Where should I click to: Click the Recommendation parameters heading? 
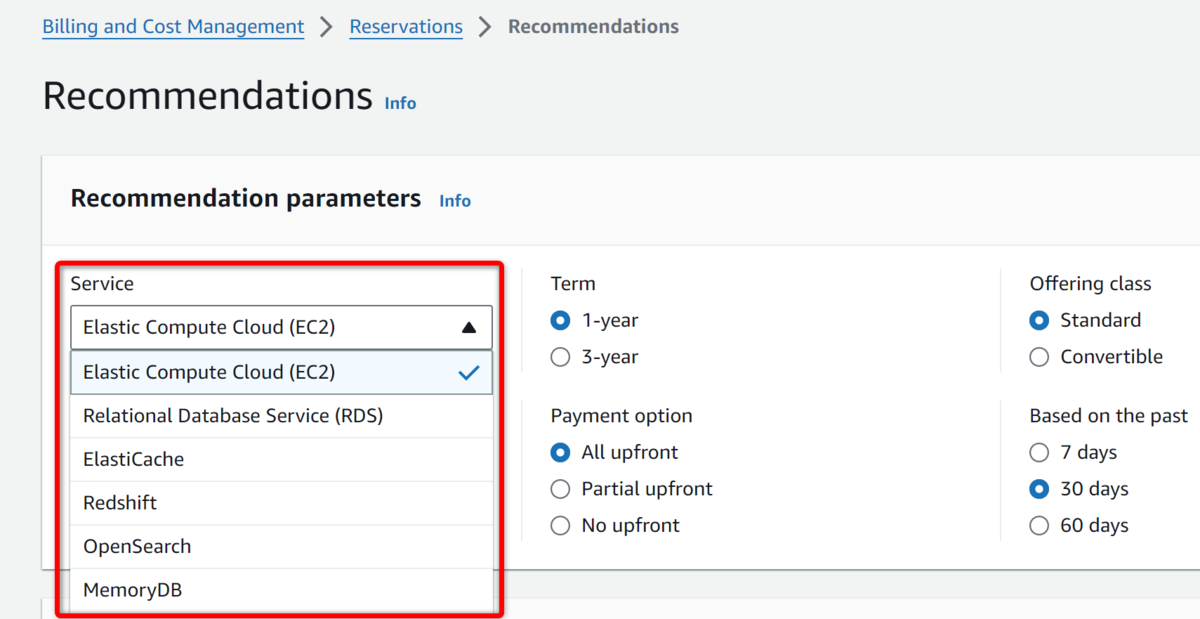pyautogui.click(x=245, y=198)
